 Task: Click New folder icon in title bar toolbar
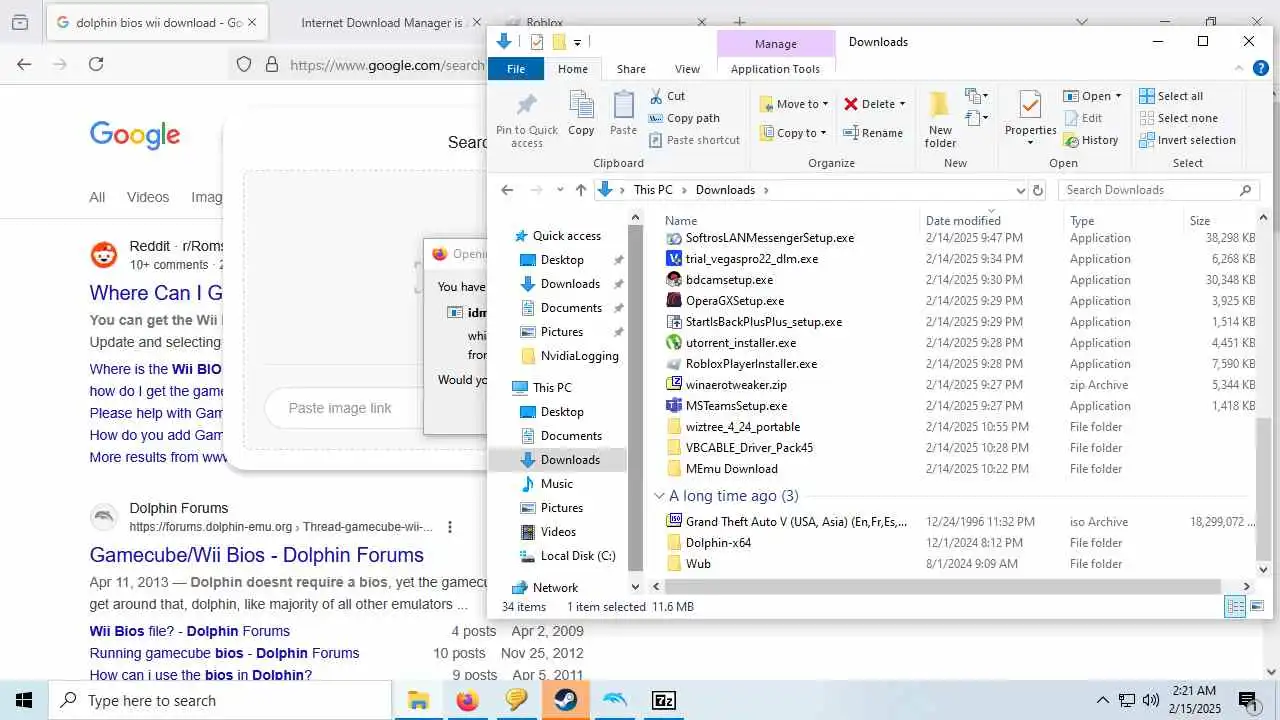pyautogui.click(x=559, y=42)
